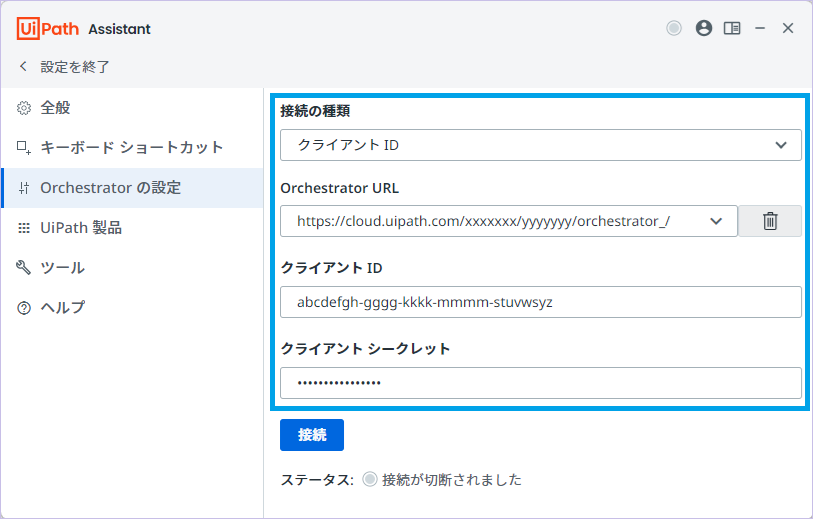Open the ツール tab

click(132, 268)
